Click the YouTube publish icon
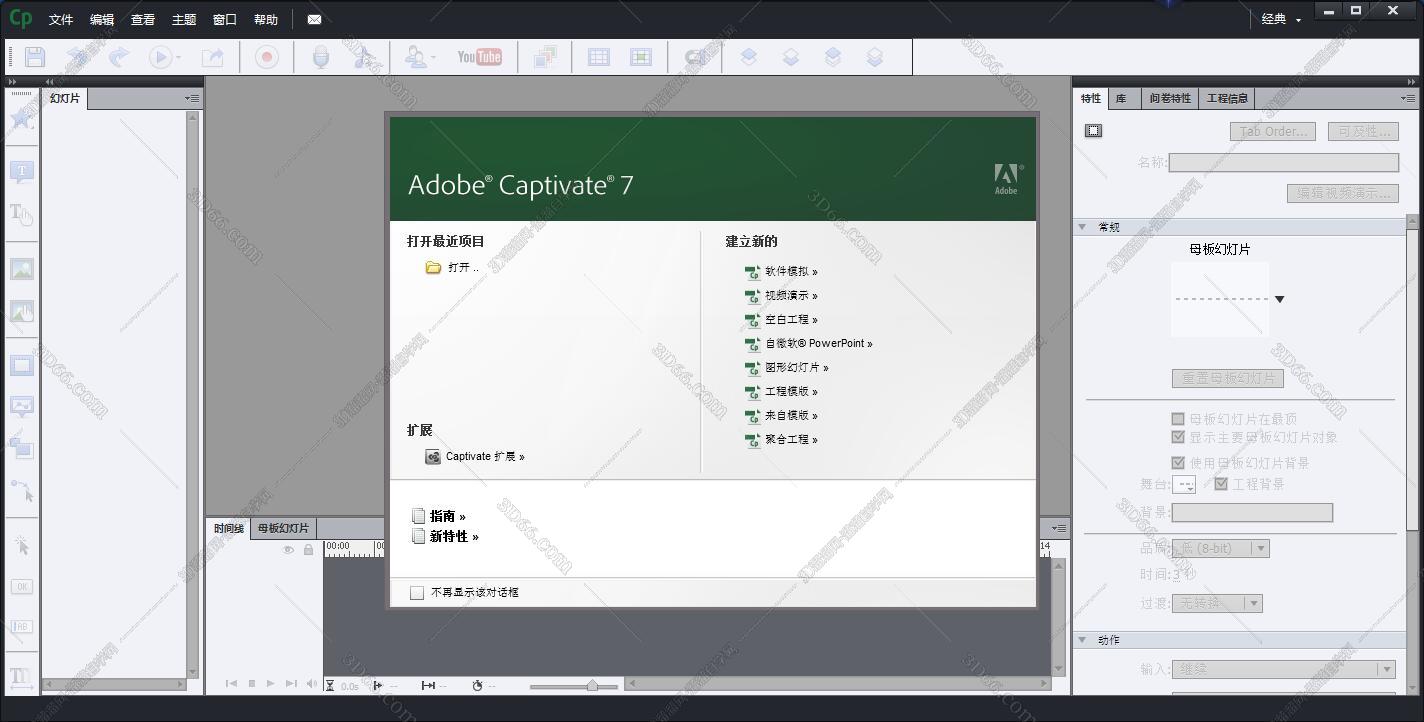Screen dimensions: 1424x722 pos(481,57)
